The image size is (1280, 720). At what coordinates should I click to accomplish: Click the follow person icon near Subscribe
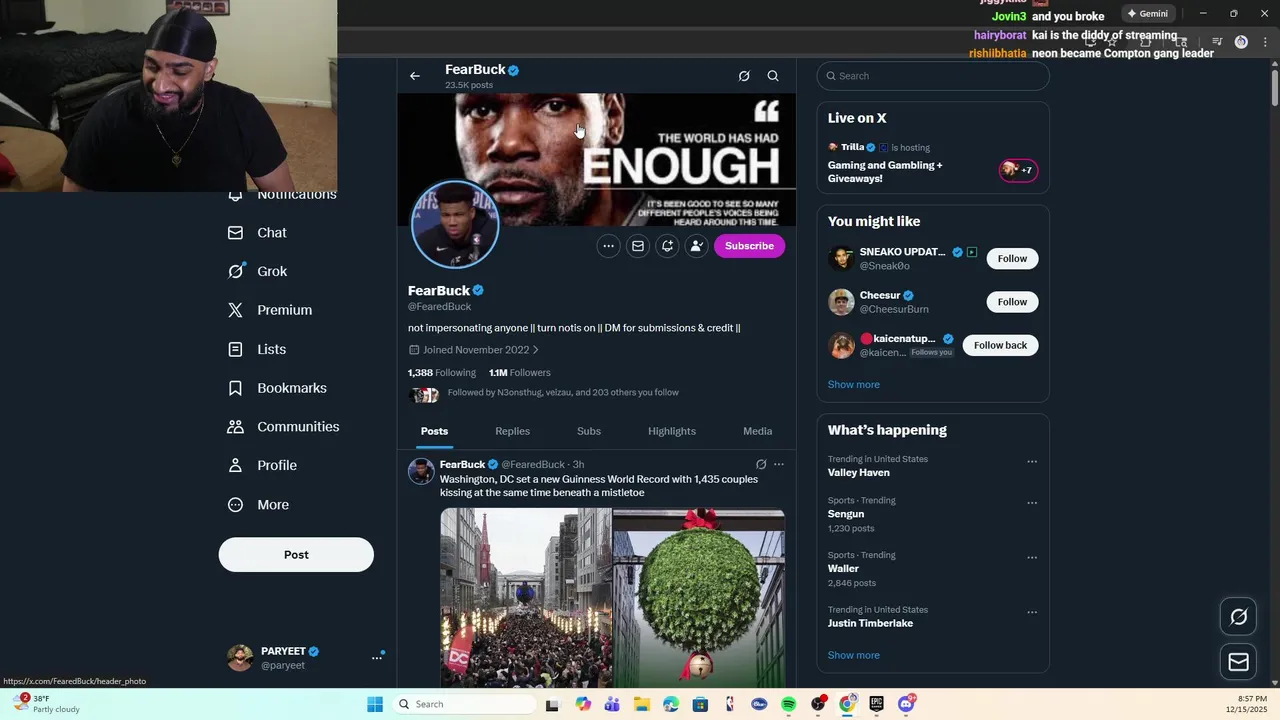pyautogui.click(x=696, y=246)
